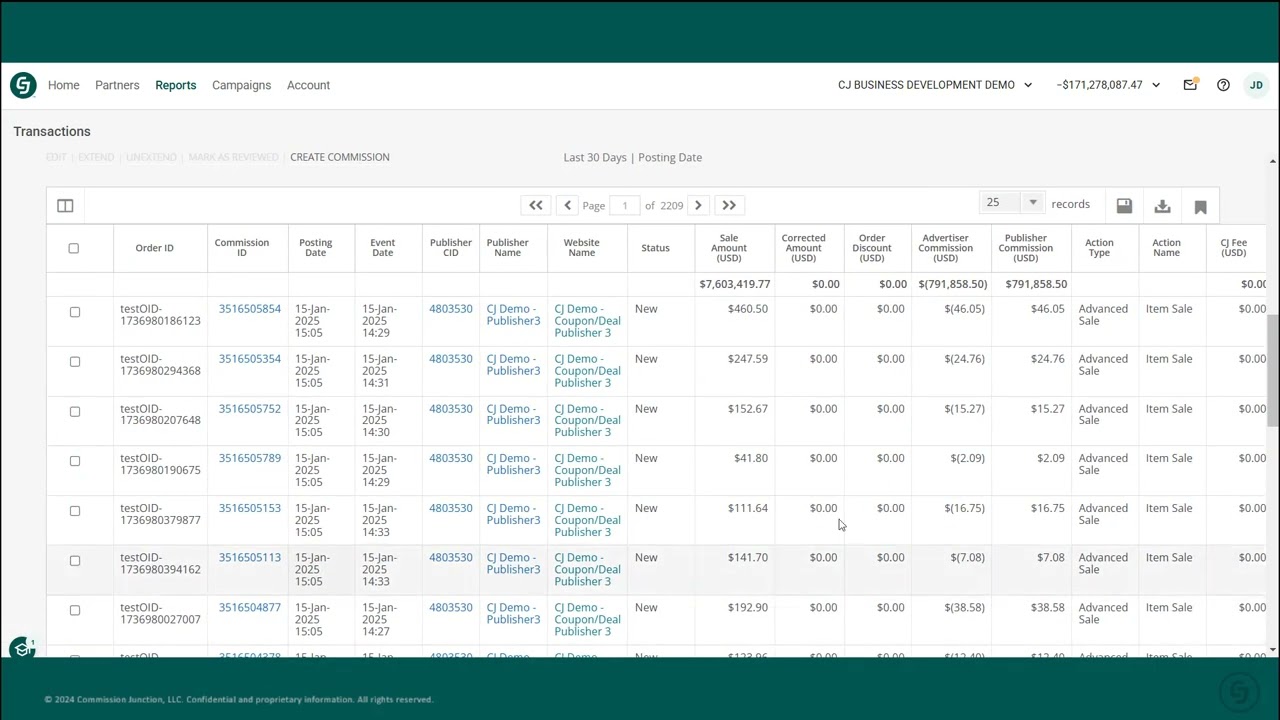Go to previous page of results

click(567, 205)
